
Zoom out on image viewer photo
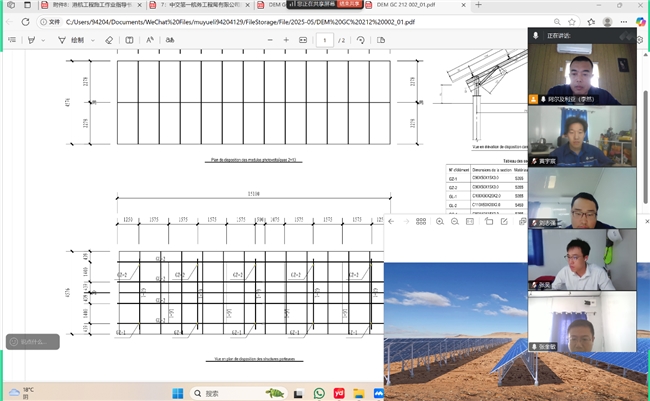pos(455,221)
